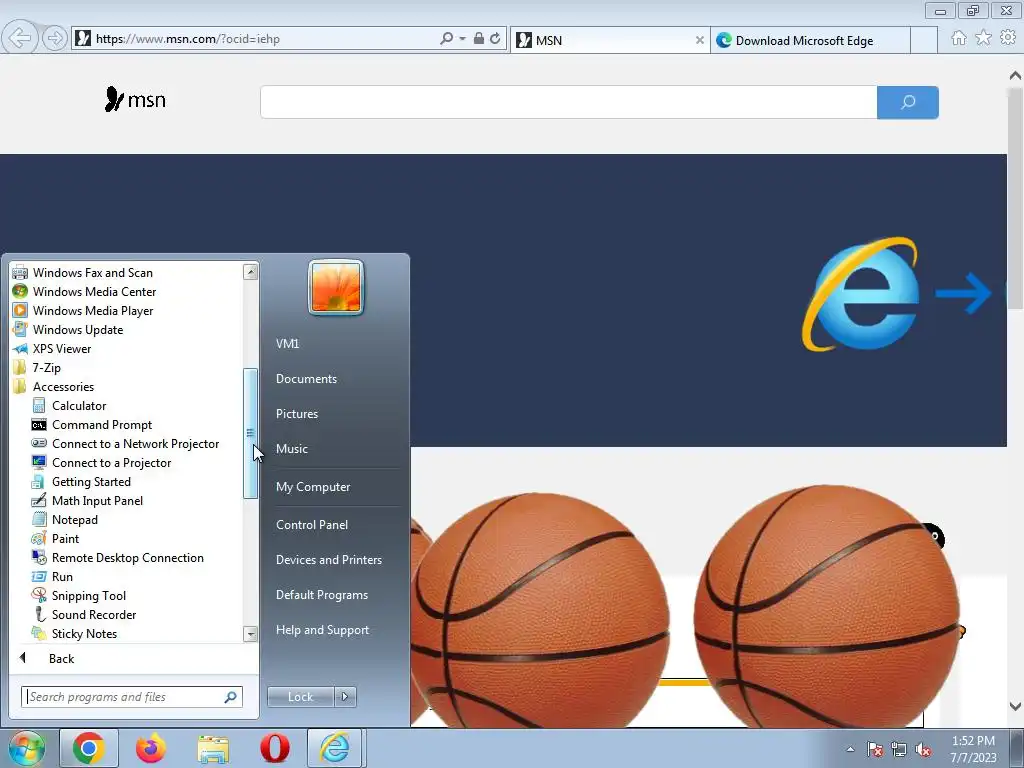The image size is (1024, 768).
Task: Expand the 7-Zip folder
Action: (46, 368)
